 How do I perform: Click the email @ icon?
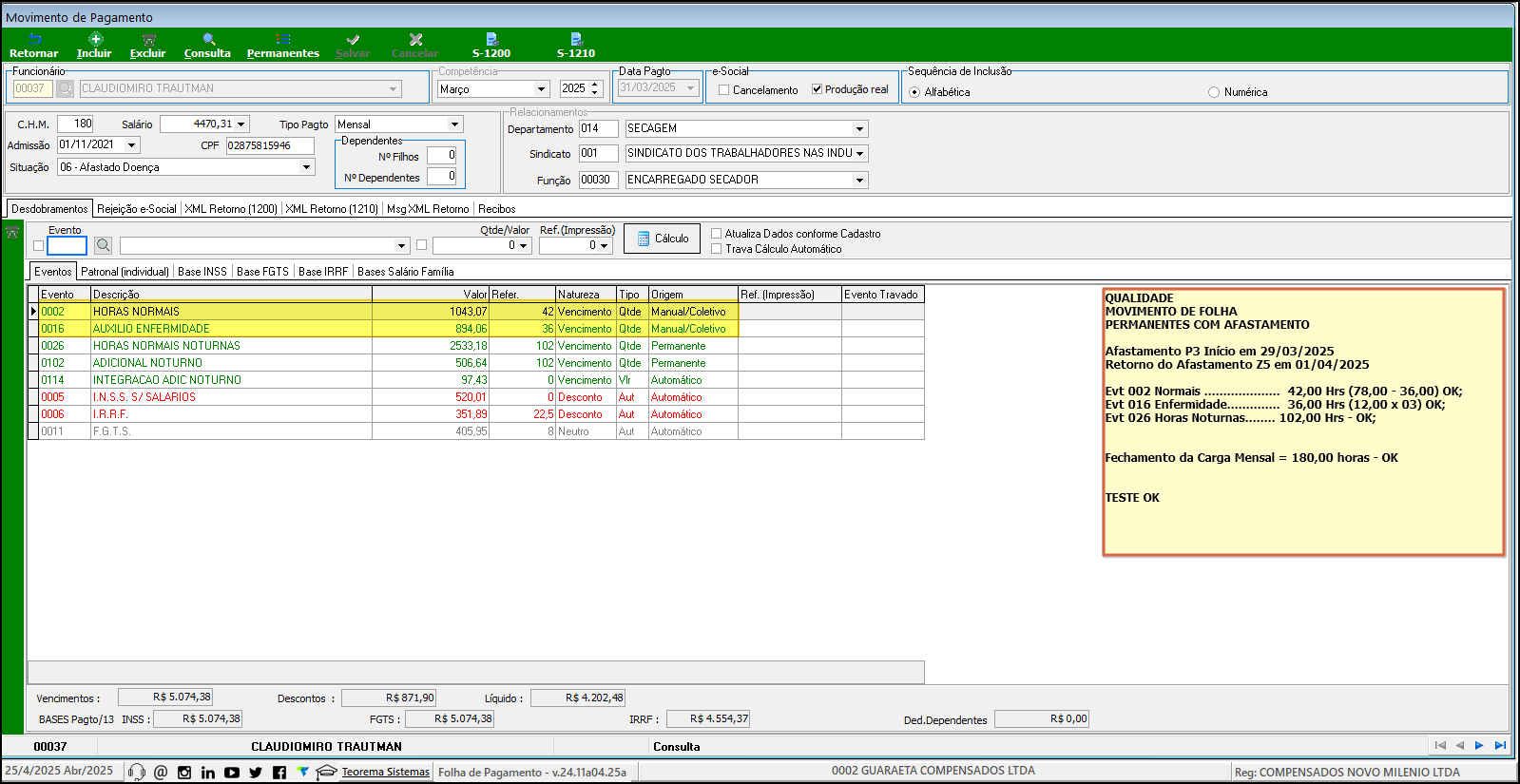[161, 773]
